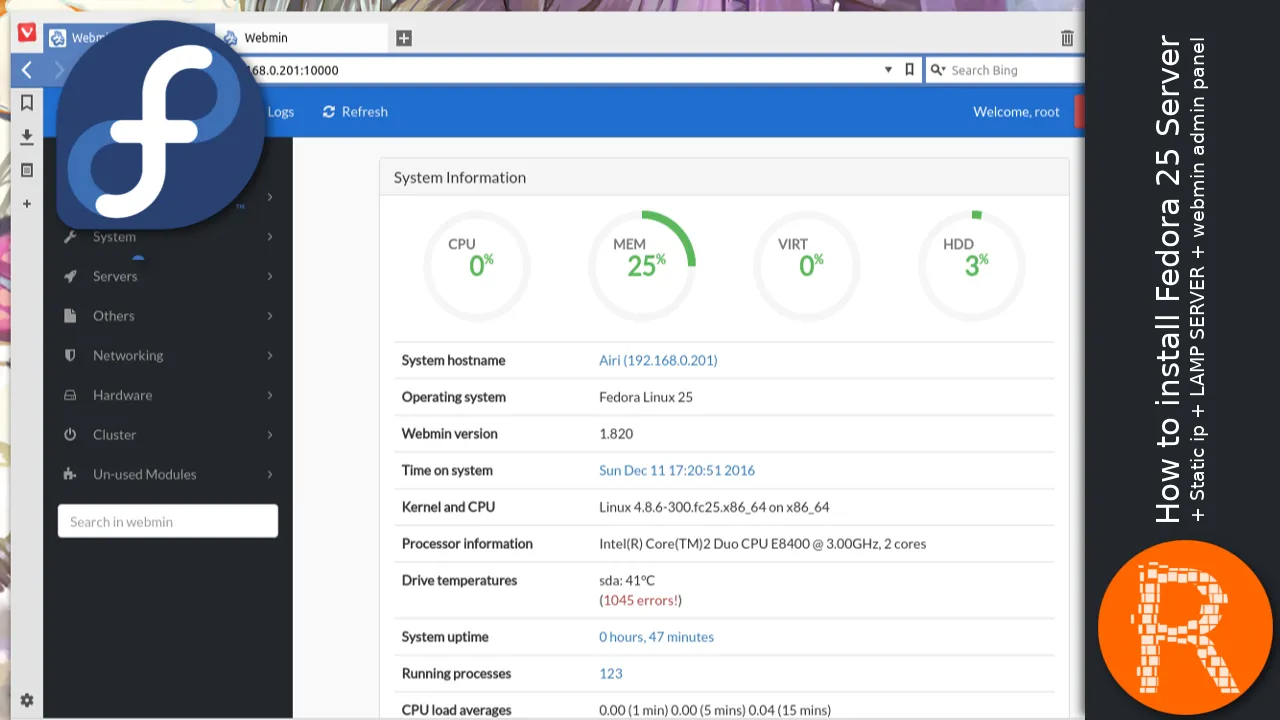Open the address bar history dropdown arrow

coord(888,70)
